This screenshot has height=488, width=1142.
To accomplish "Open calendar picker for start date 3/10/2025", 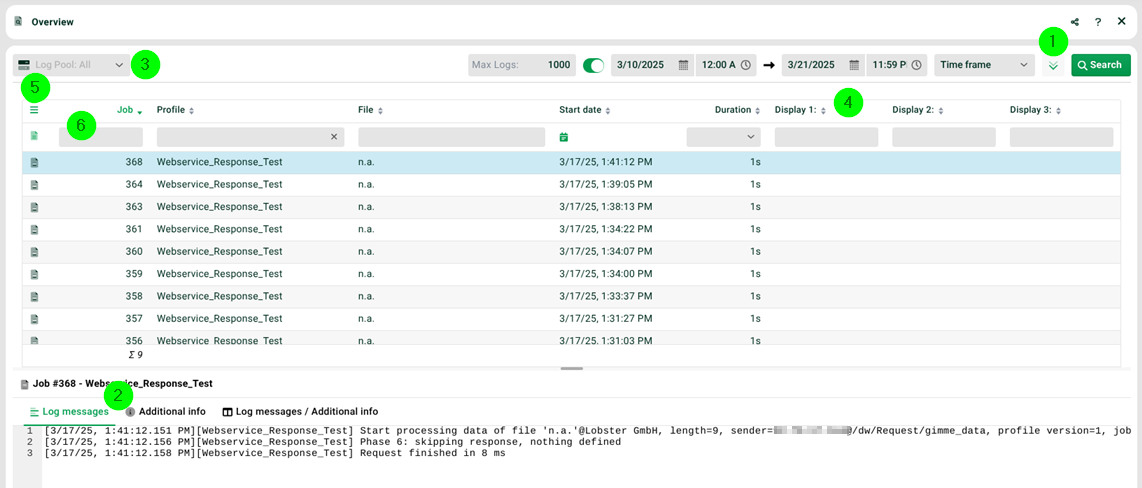I will click(684, 65).
